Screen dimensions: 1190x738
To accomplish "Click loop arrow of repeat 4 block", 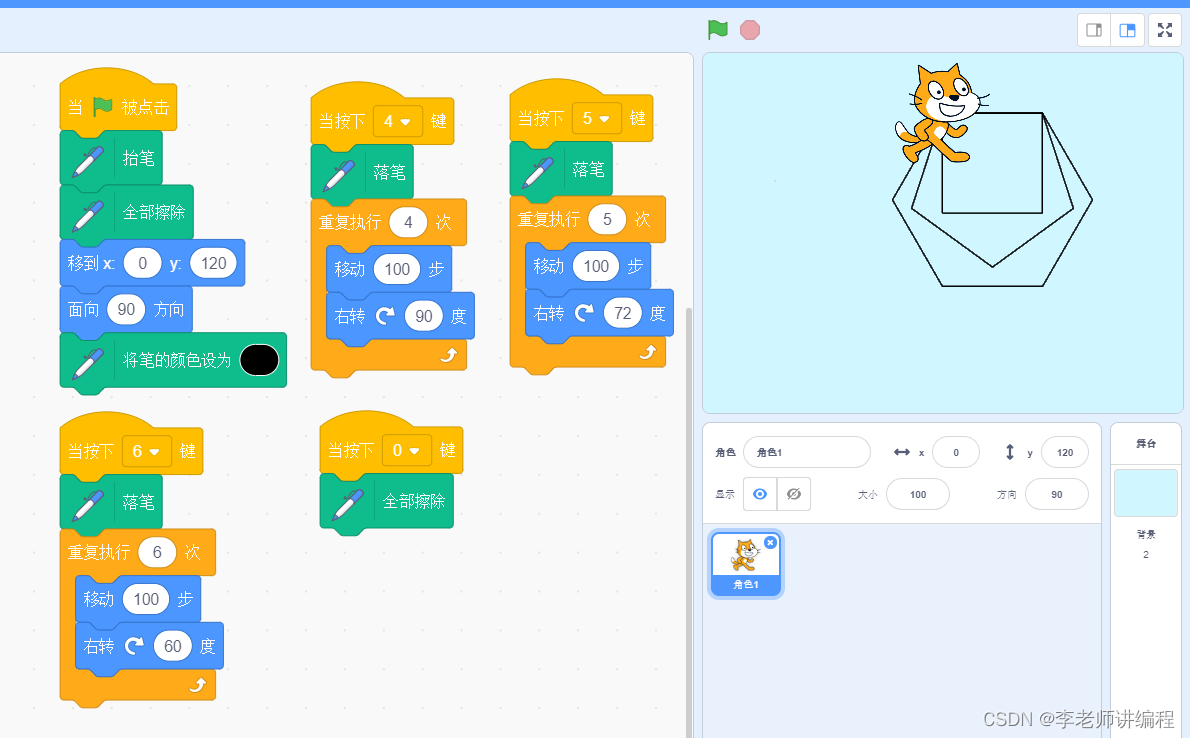I will pyautogui.click(x=449, y=355).
